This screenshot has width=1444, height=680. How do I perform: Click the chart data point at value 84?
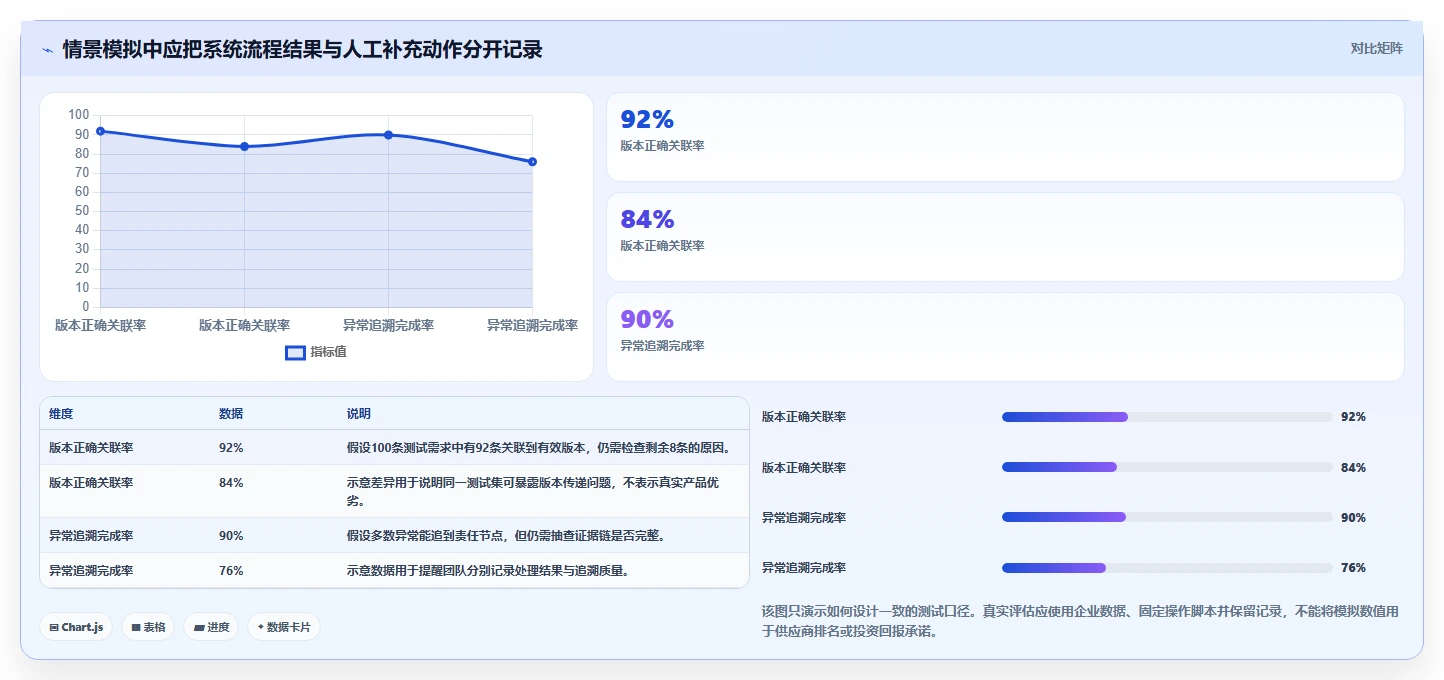click(244, 146)
